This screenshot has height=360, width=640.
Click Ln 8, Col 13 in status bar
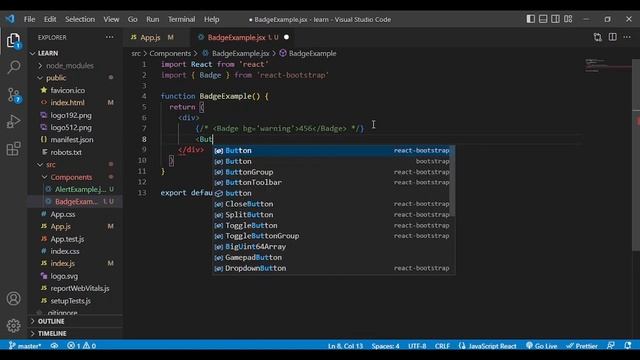pyautogui.click(x=345, y=346)
